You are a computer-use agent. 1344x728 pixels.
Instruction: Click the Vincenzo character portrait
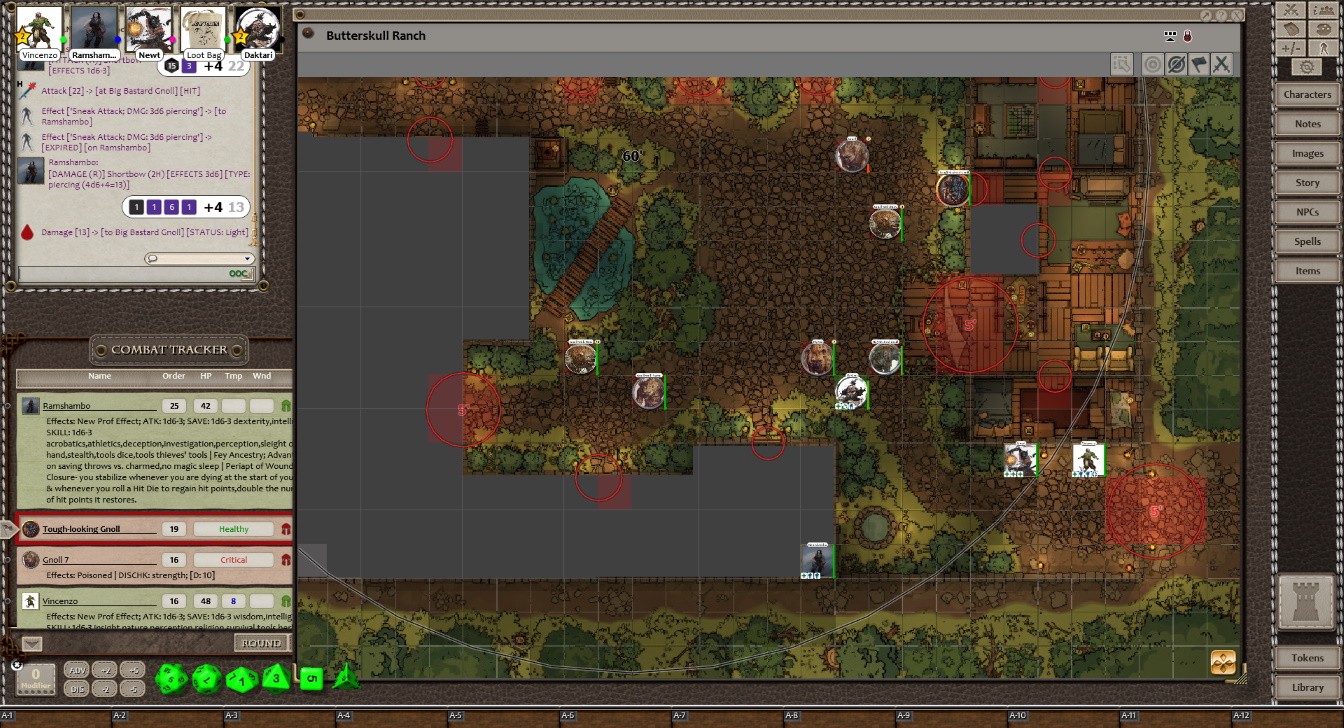[40, 27]
